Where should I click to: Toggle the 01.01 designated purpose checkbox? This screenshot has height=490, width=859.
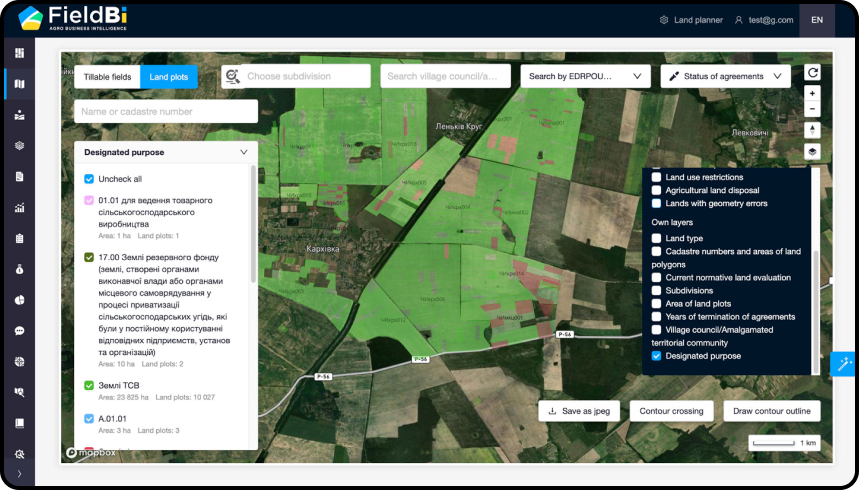[x=89, y=200]
